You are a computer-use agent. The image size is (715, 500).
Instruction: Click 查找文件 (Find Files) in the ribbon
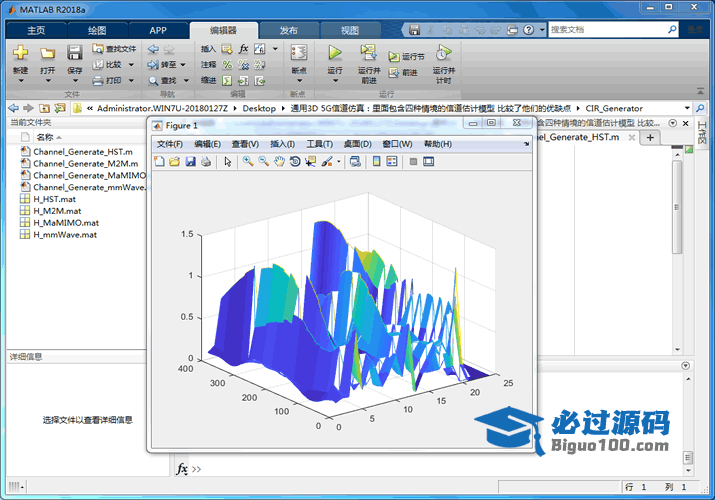(114, 48)
